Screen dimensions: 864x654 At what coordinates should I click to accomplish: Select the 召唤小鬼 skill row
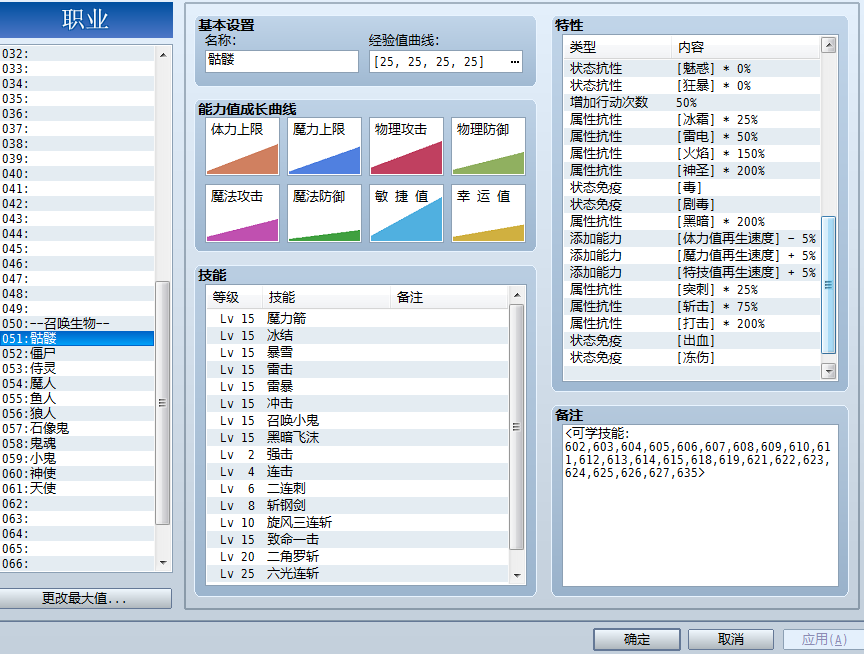point(357,420)
